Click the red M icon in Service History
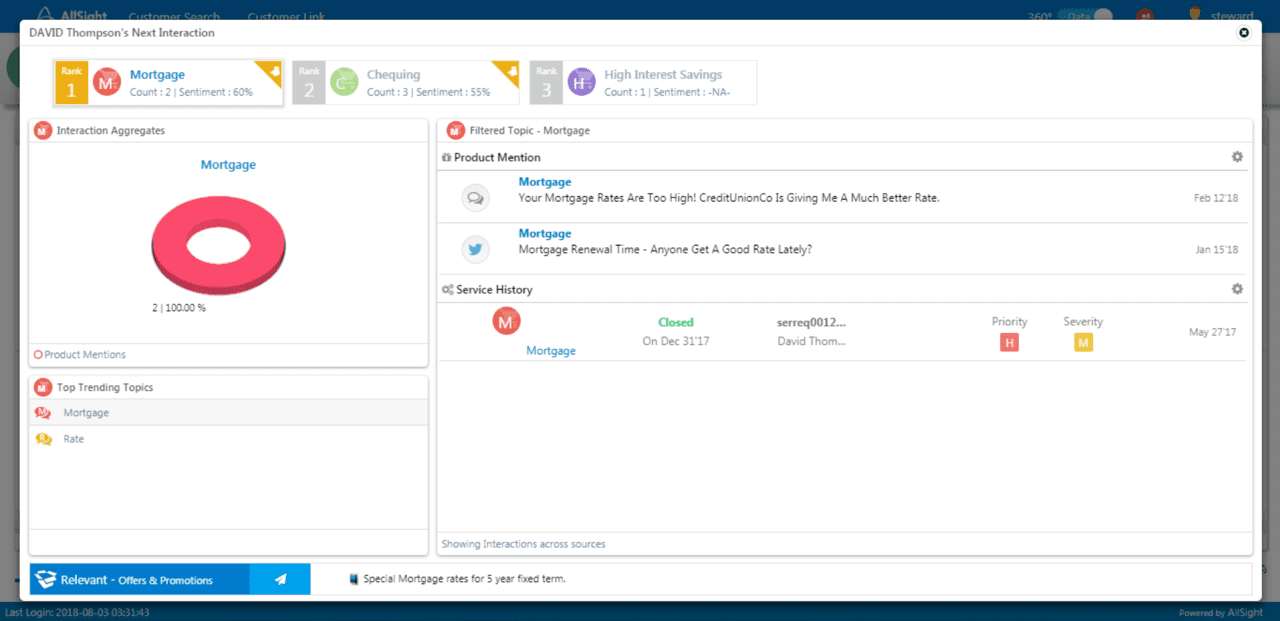The width and height of the screenshot is (1280, 621). [x=507, y=322]
